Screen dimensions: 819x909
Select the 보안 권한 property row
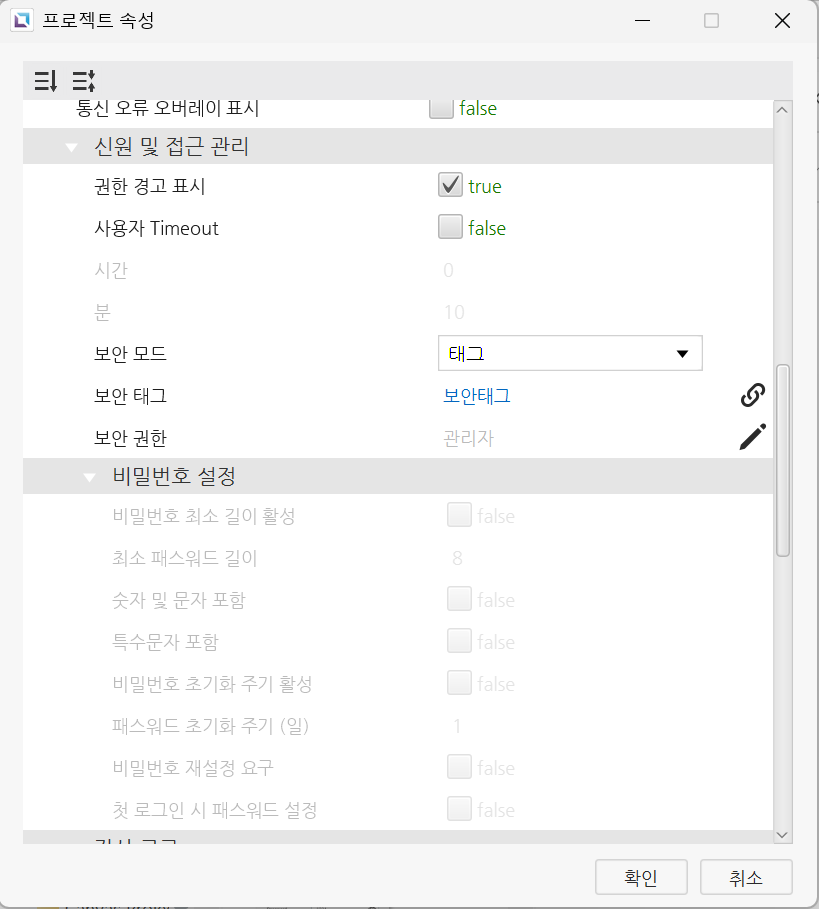coord(398,438)
